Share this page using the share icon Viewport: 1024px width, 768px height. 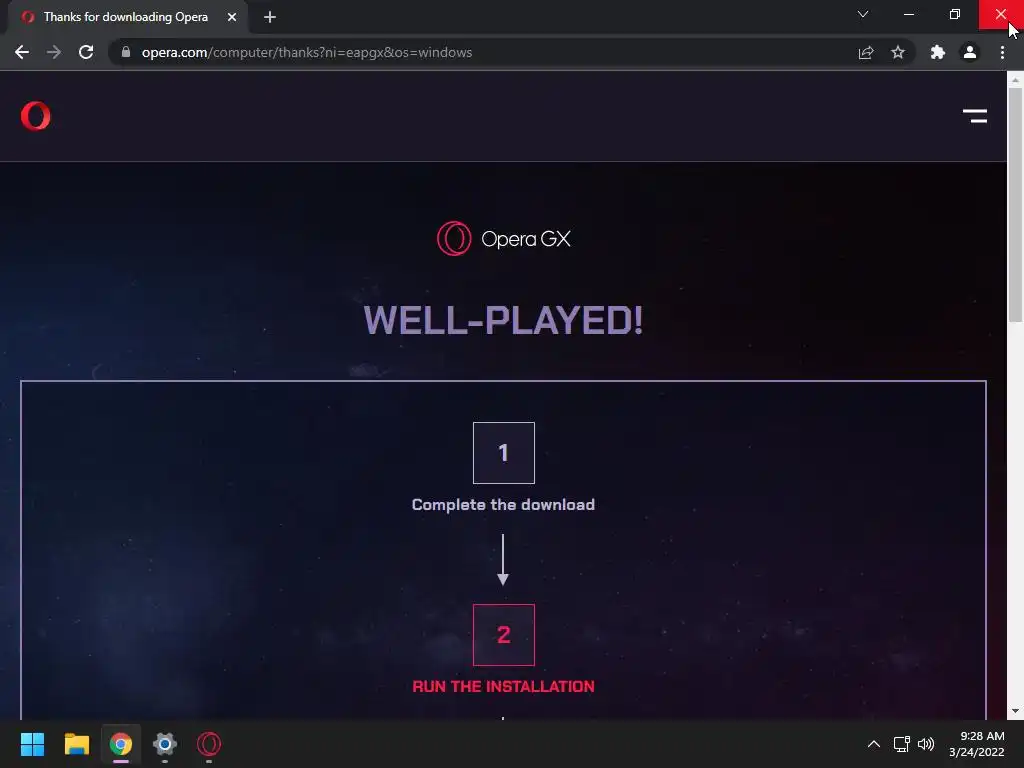866,52
